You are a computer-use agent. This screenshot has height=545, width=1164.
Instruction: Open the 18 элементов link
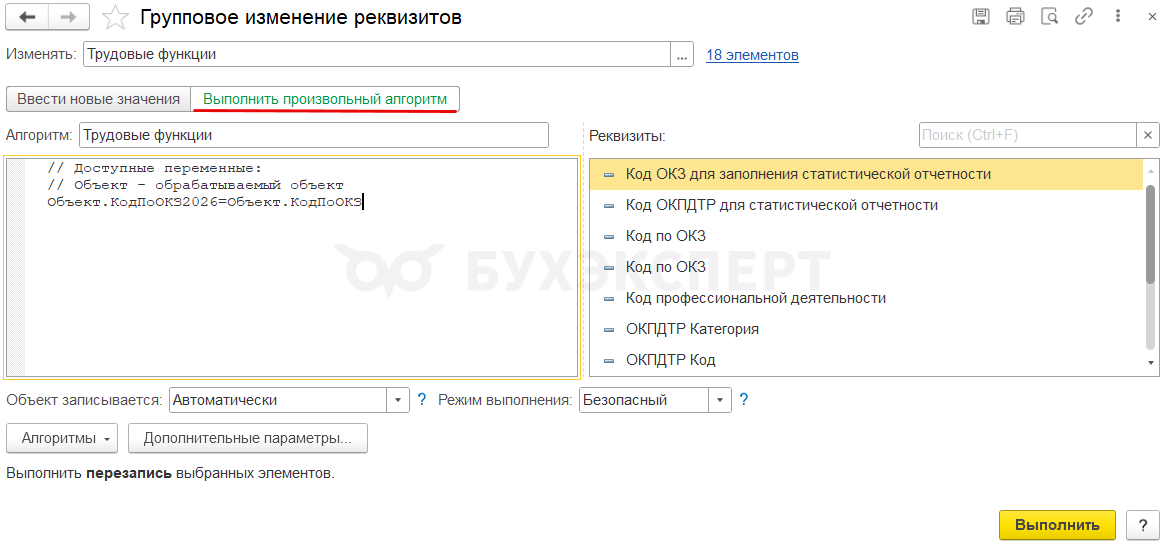coord(752,55)
